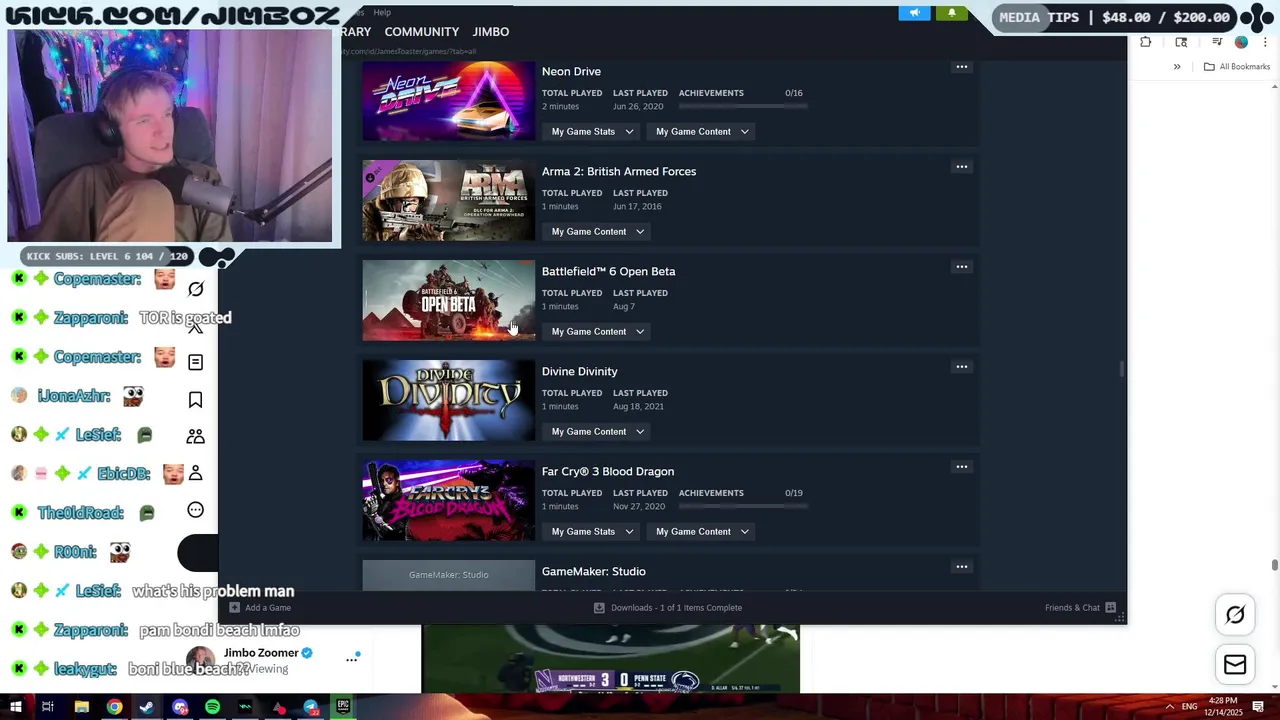Click the Far Cry 3 Blood Dragon thumbnail
1280x720 pixels.
[448, 501]
